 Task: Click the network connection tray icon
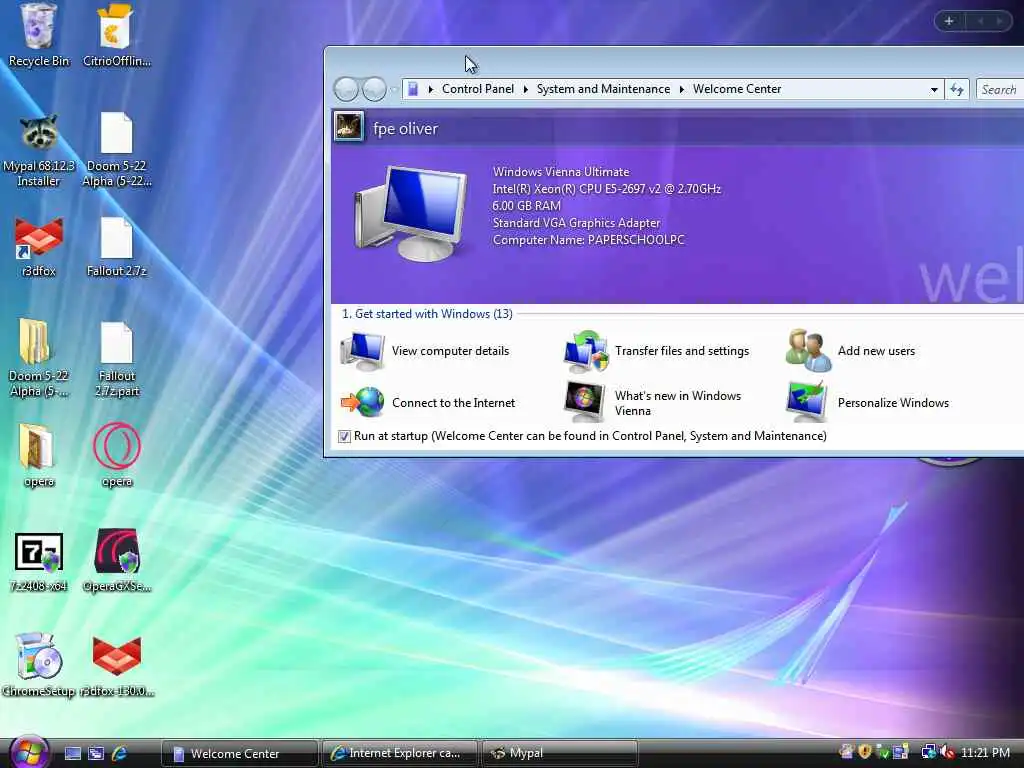[x=927, y=752]
